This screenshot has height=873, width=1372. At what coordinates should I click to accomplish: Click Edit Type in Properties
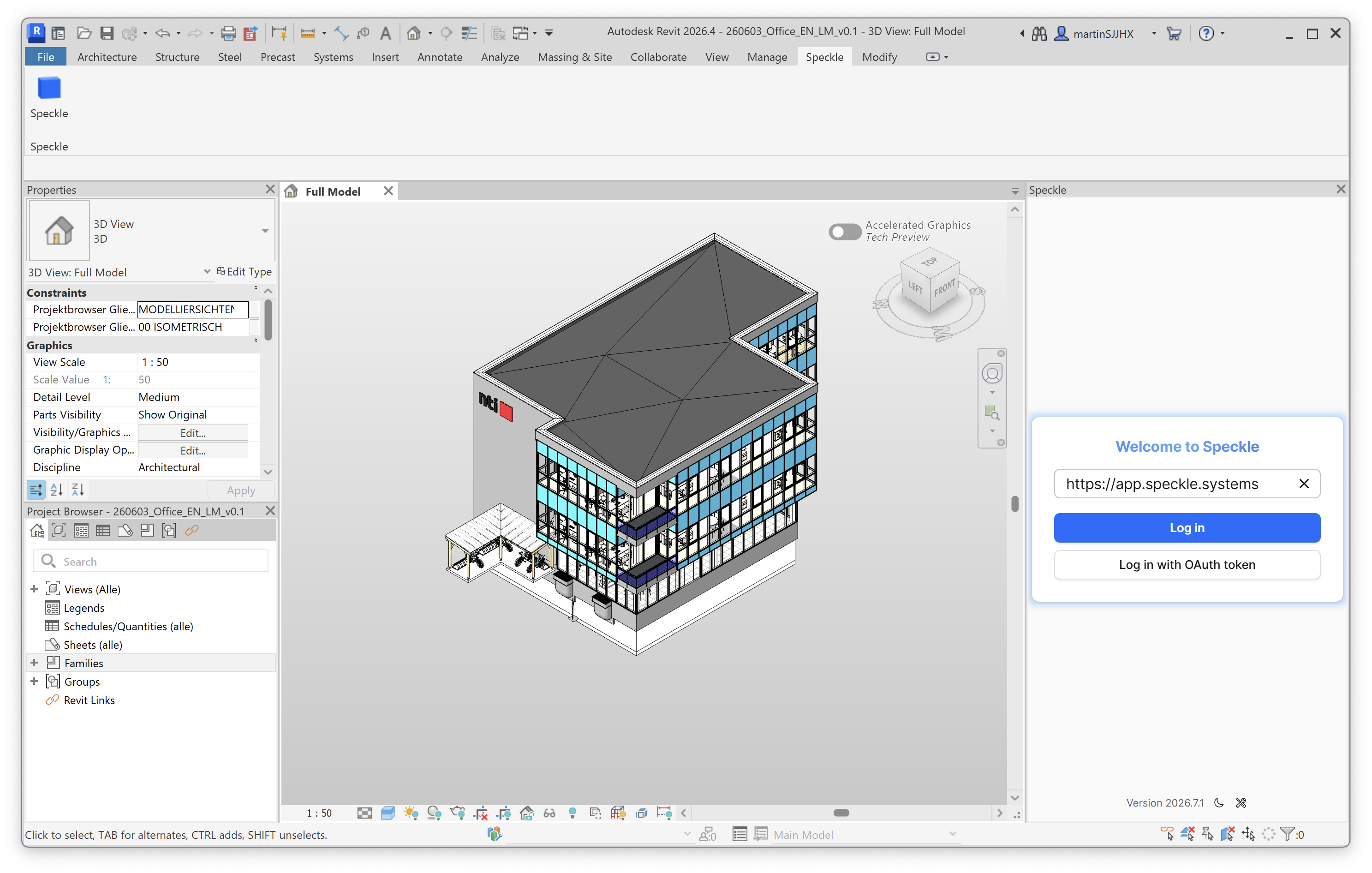[x=244, y=271]
